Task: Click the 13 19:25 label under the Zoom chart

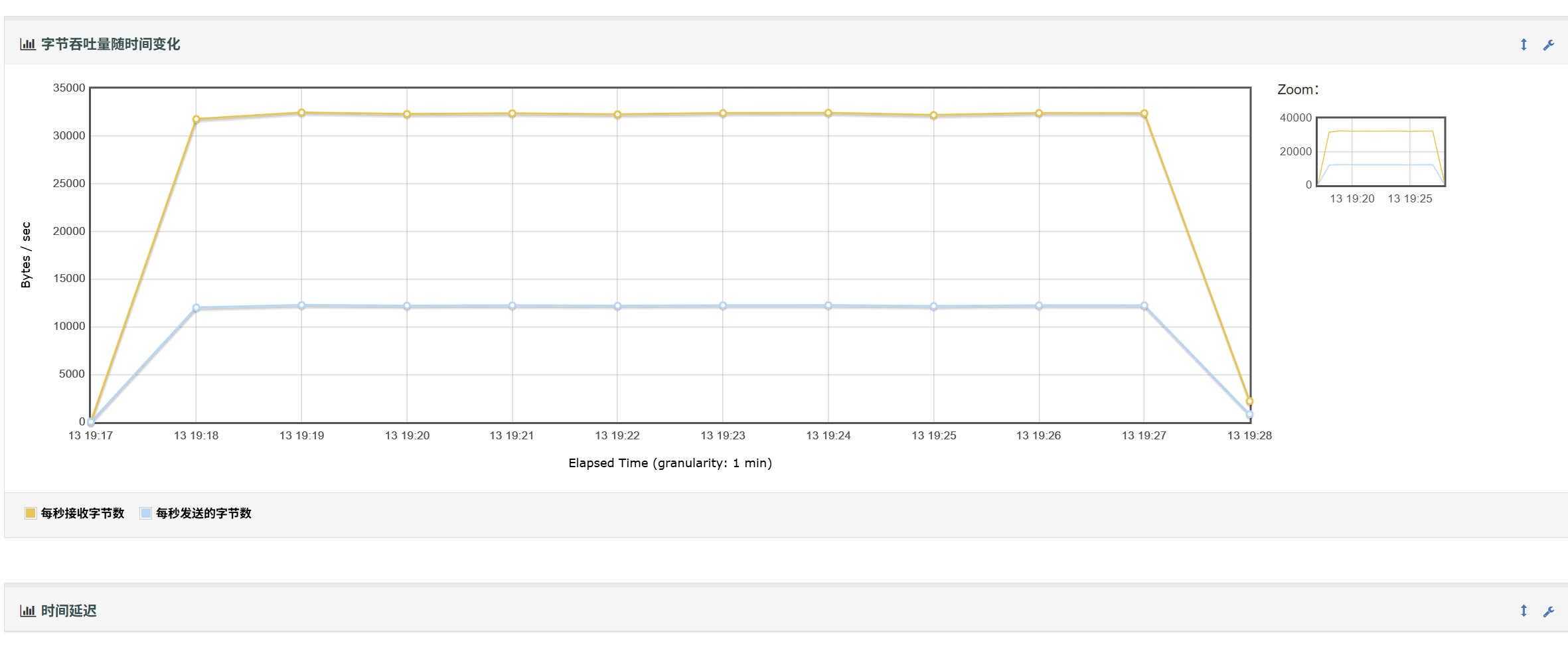Action: [x=1410, y=198]
